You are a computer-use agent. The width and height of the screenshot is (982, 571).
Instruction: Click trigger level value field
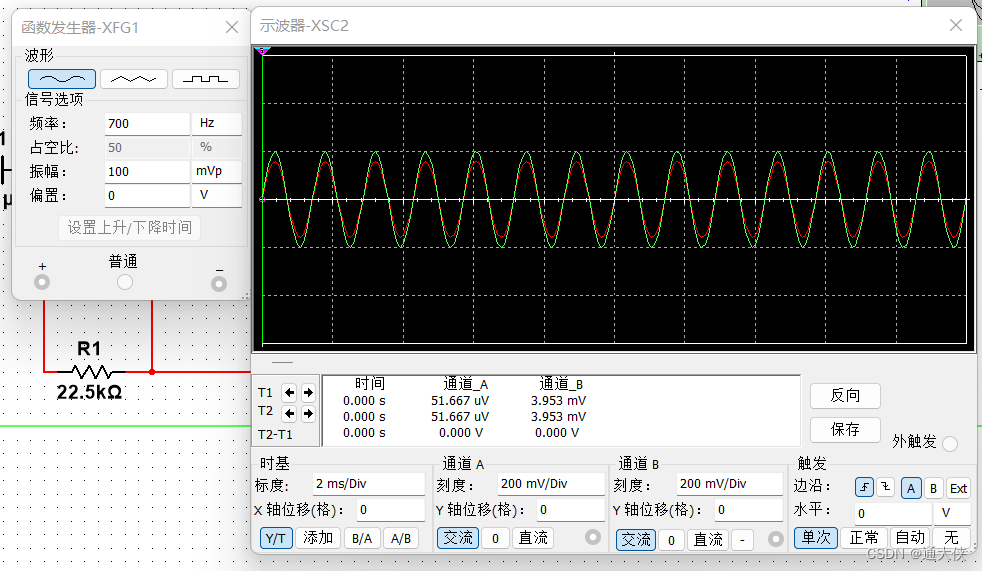(x=894, y=513)
